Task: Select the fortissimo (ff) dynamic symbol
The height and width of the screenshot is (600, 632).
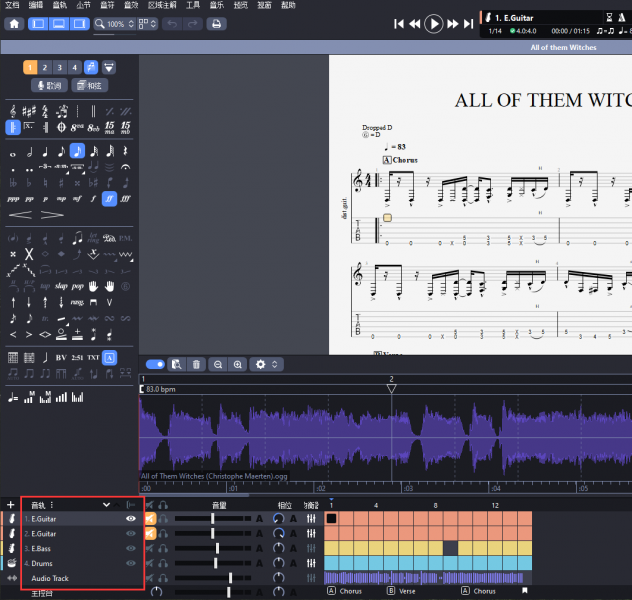Action: [107, 198]
